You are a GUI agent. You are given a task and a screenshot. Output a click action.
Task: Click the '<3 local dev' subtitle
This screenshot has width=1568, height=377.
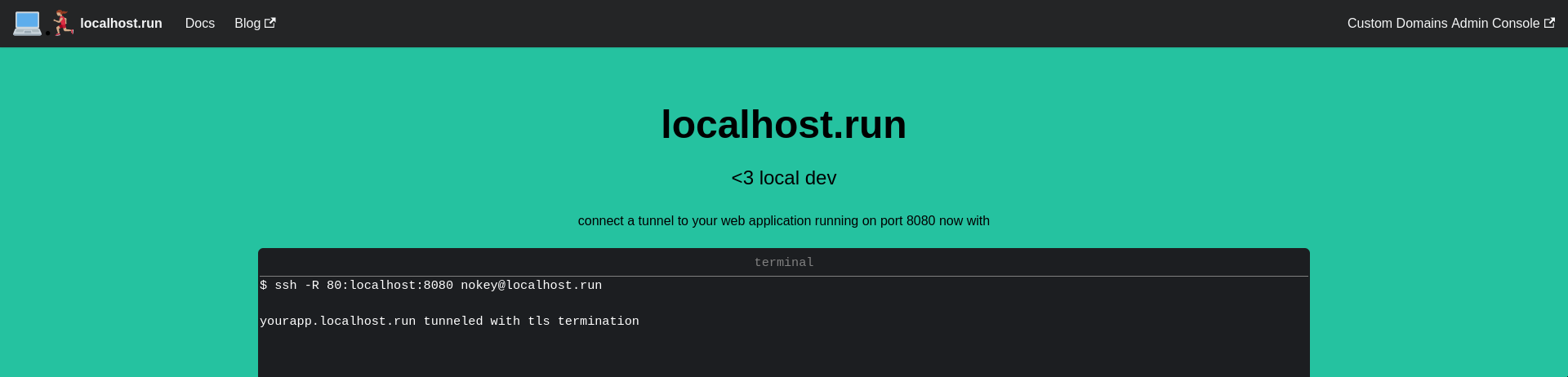(784, 178)
